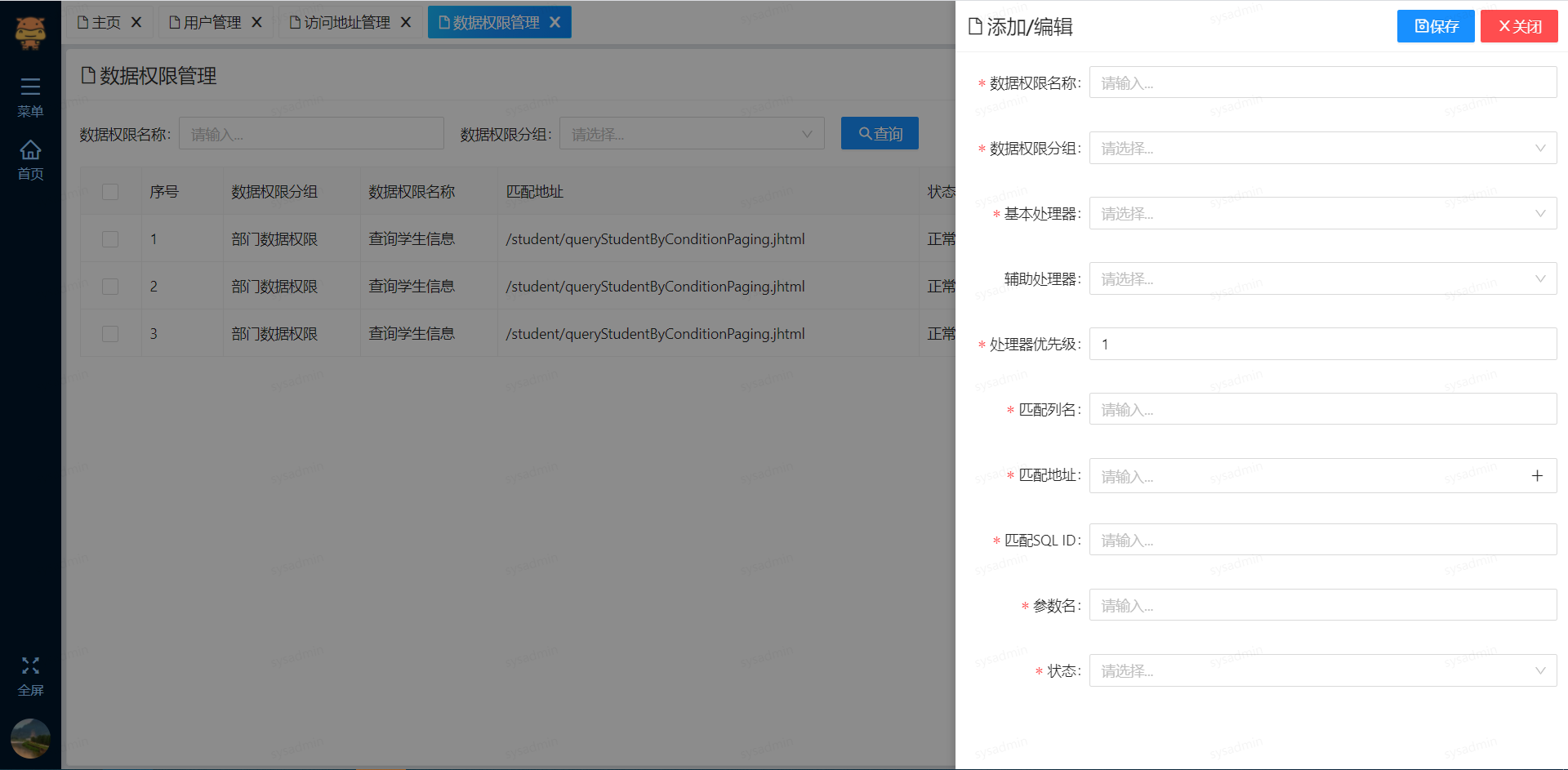The image size is (1568, 770).
Task: Click the 保存 save button
Action: [x=1436, y=26]
